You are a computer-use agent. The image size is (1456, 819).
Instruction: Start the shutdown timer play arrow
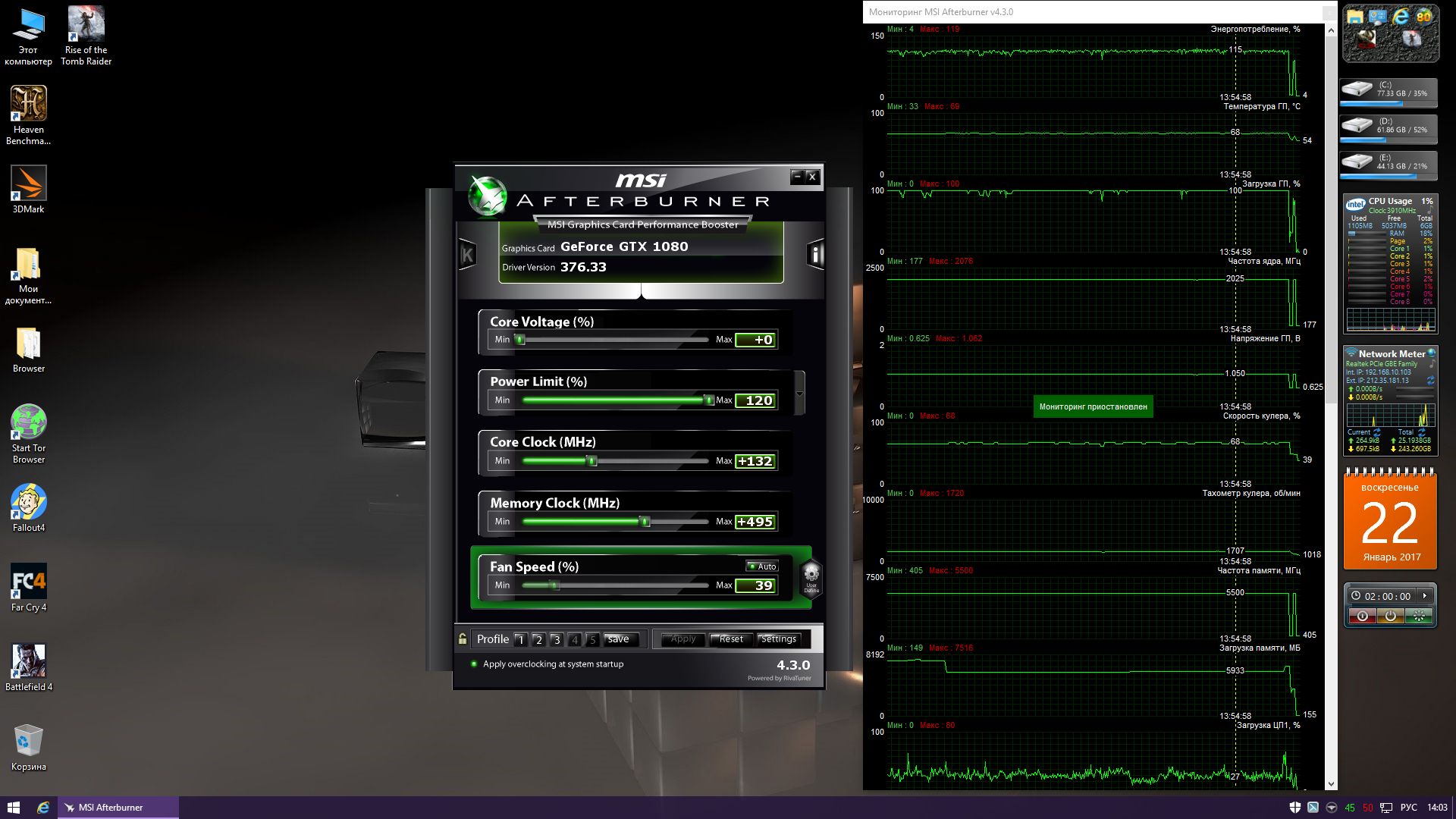1424,596
